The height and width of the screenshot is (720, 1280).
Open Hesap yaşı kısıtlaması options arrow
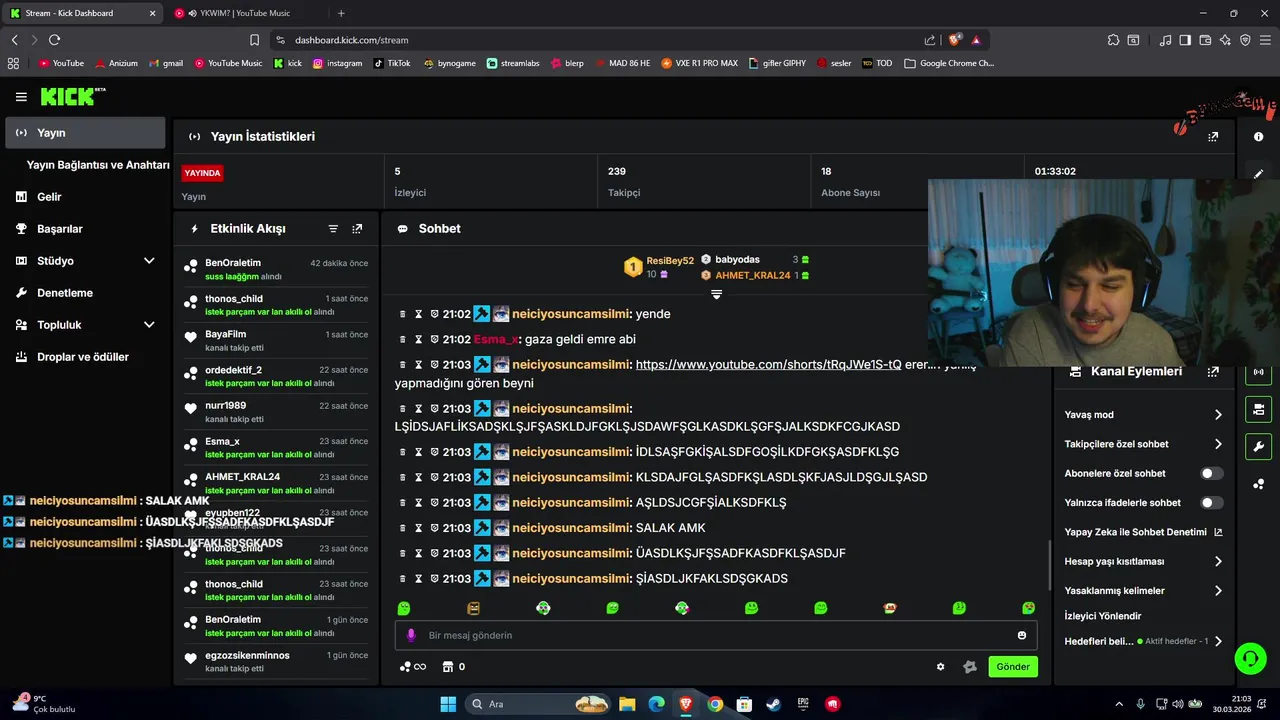click(1218, 562)
